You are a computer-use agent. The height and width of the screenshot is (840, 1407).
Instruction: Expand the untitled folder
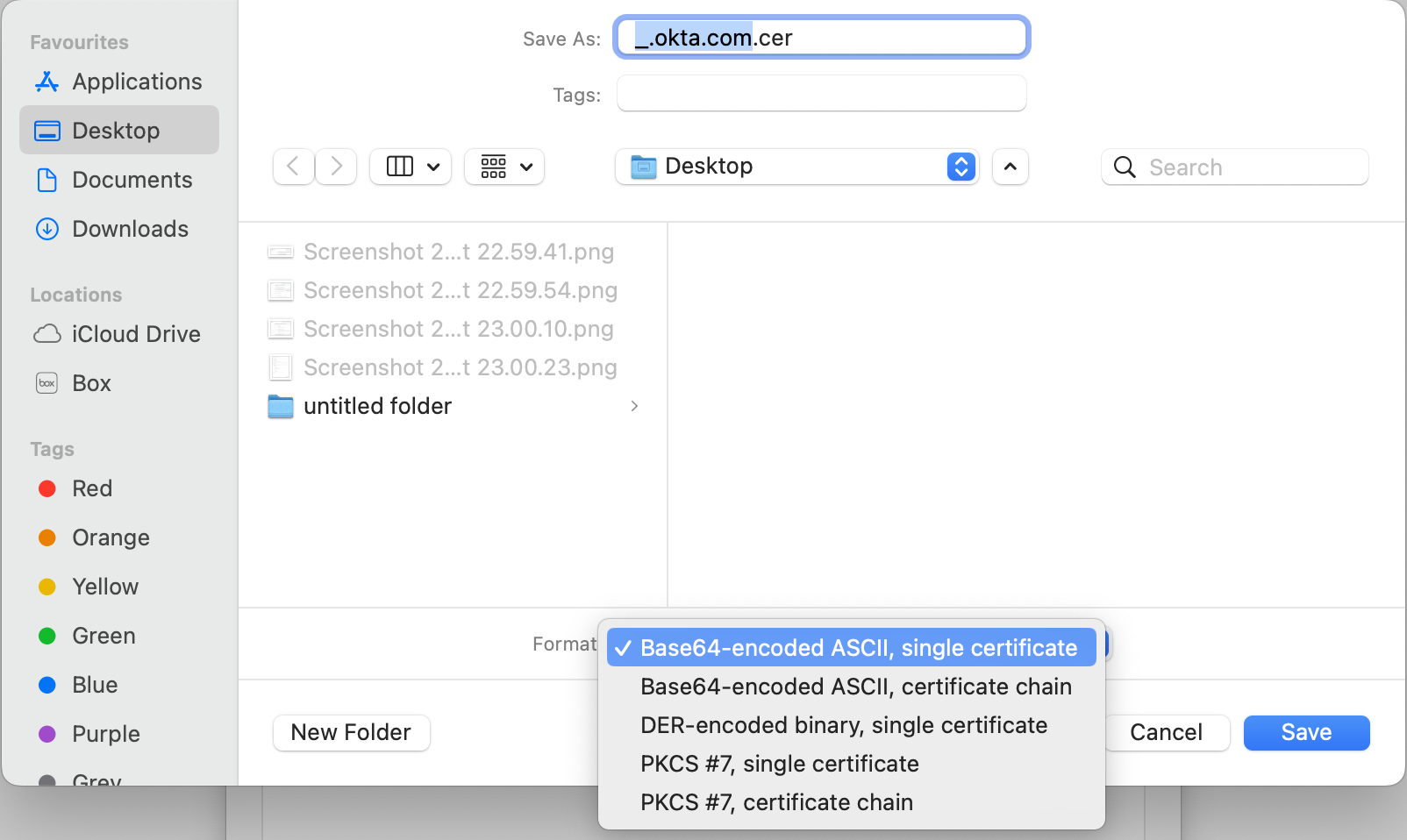[634, 406]
